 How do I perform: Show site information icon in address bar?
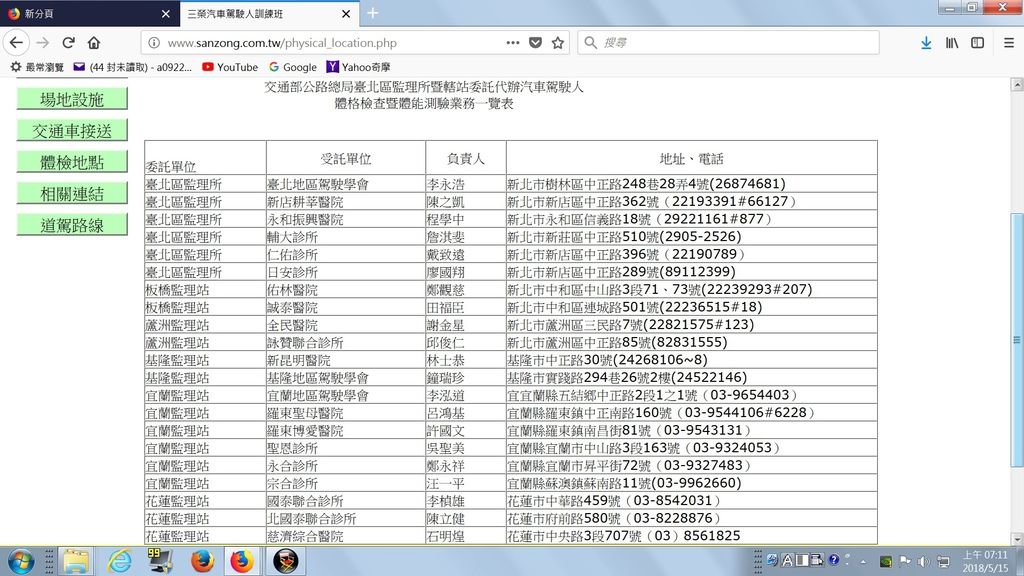pyautogui.click(x=154, y=42)
